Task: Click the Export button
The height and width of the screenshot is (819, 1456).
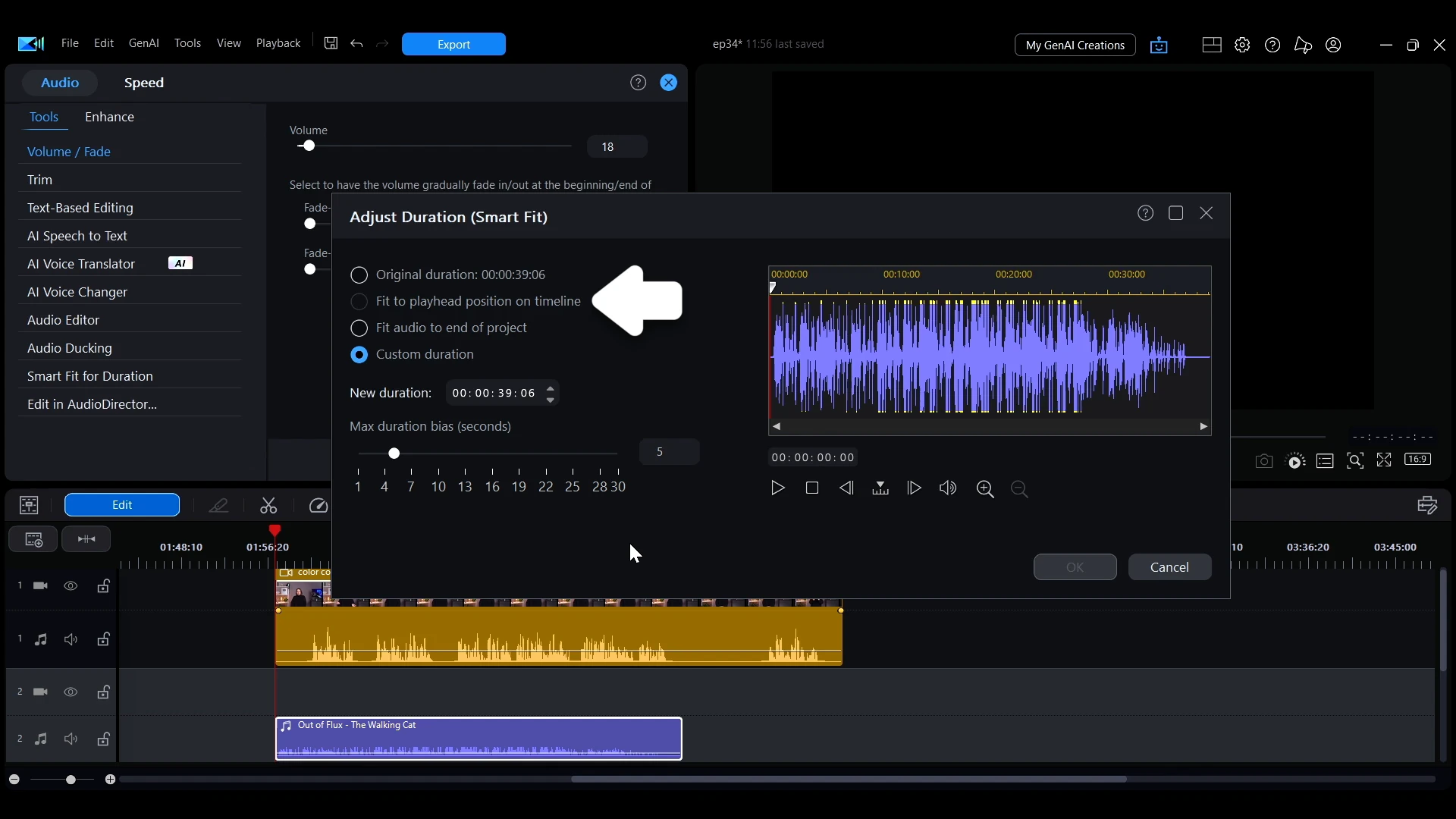Action: (x=454, y=45)
